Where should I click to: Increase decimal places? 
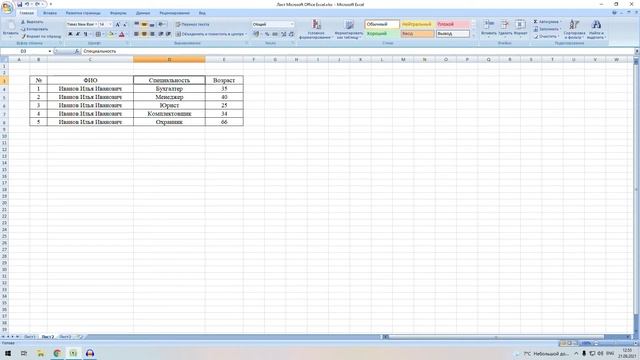point(284,34)
